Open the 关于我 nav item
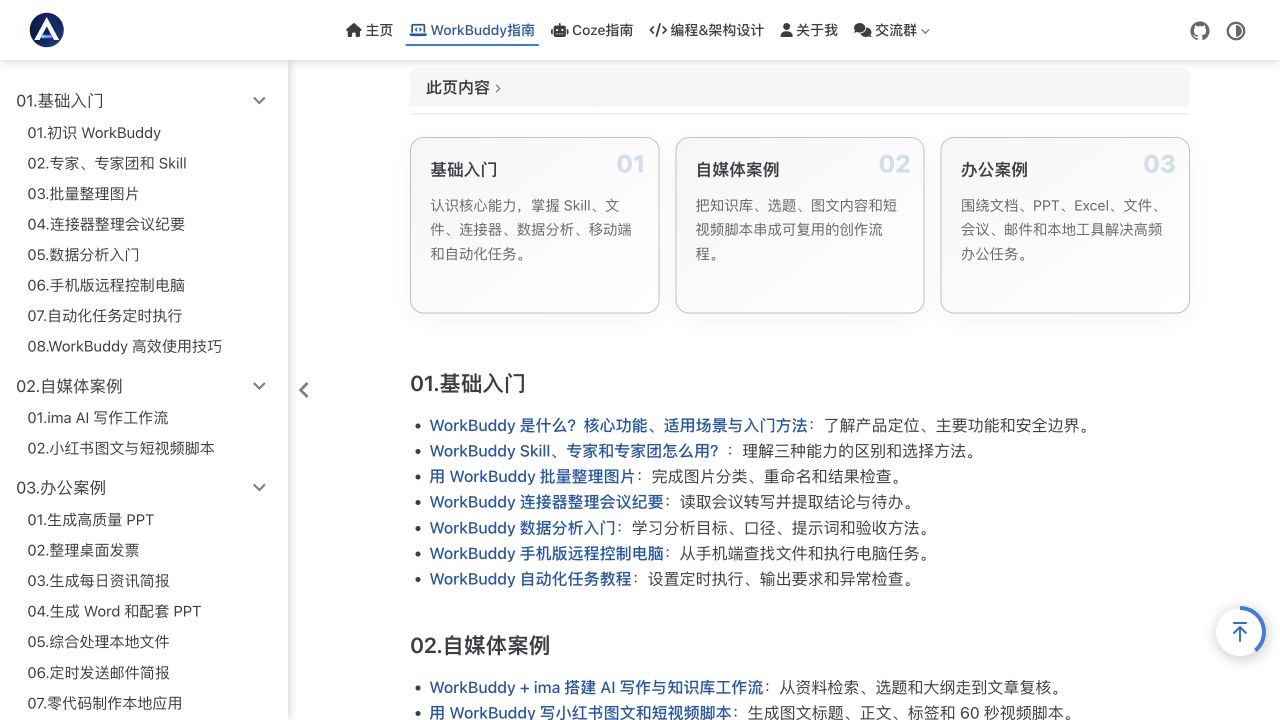The height and width of the screenshot is (720, 1280). 808,30
